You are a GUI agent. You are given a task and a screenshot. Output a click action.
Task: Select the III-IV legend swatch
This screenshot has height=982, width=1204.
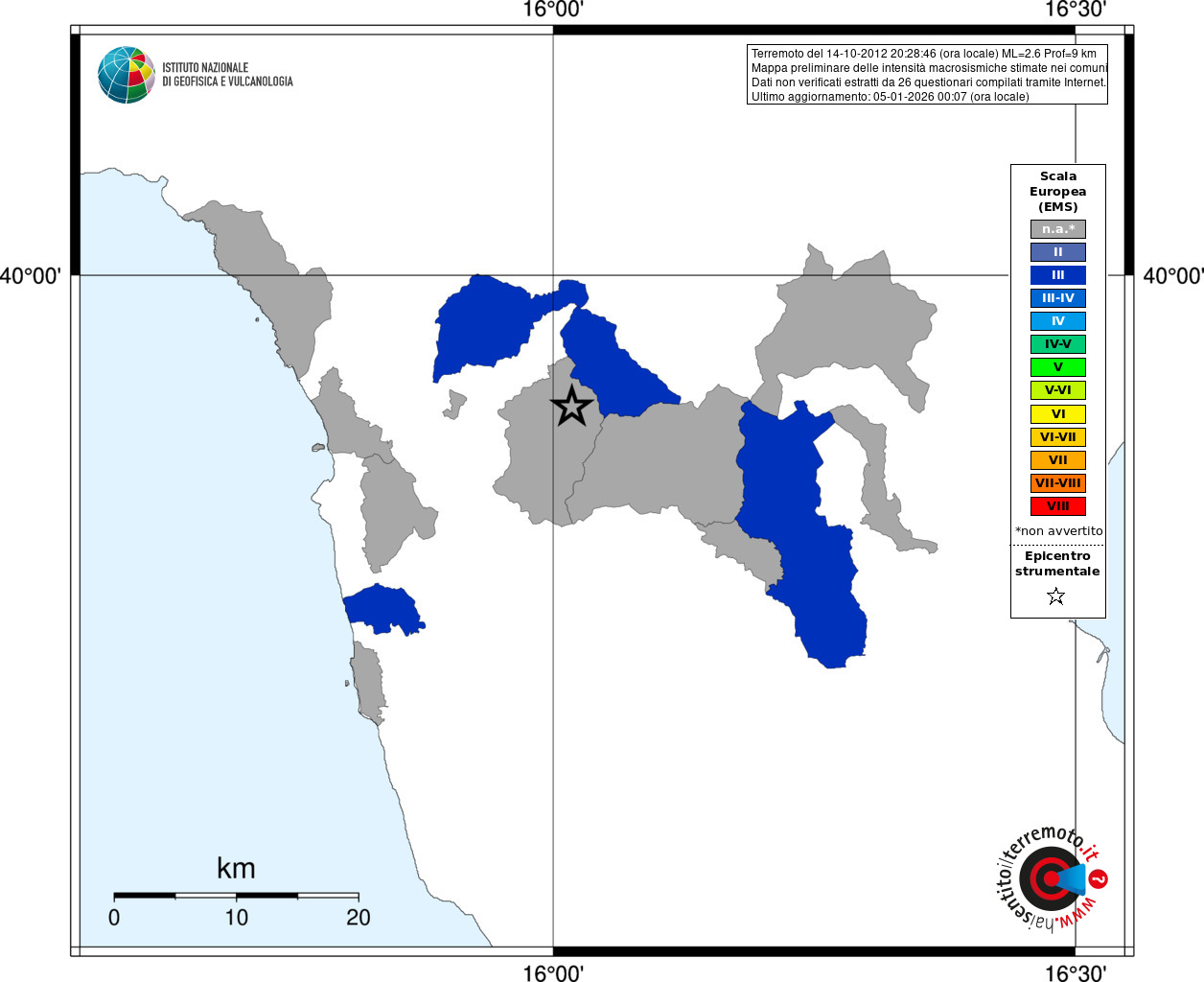click(1058, 298)
